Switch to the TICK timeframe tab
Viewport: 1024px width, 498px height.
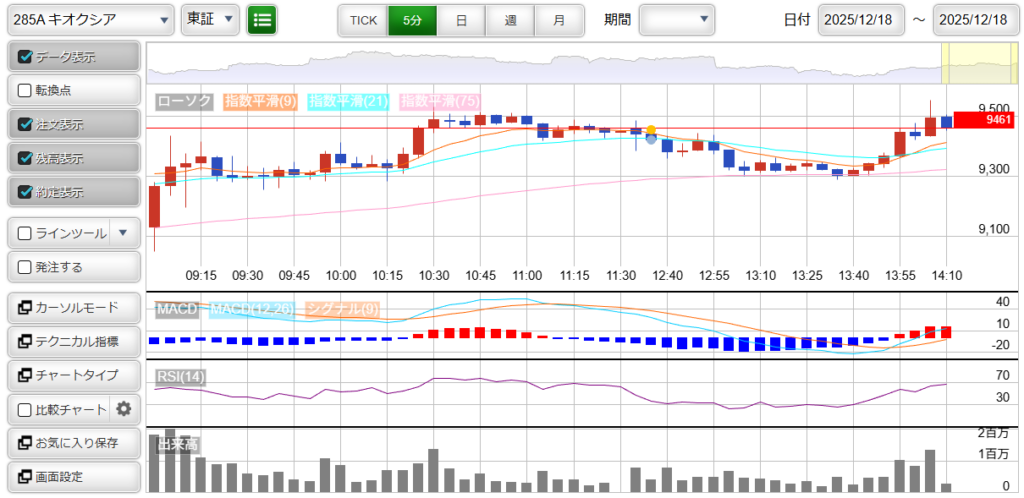362,20
